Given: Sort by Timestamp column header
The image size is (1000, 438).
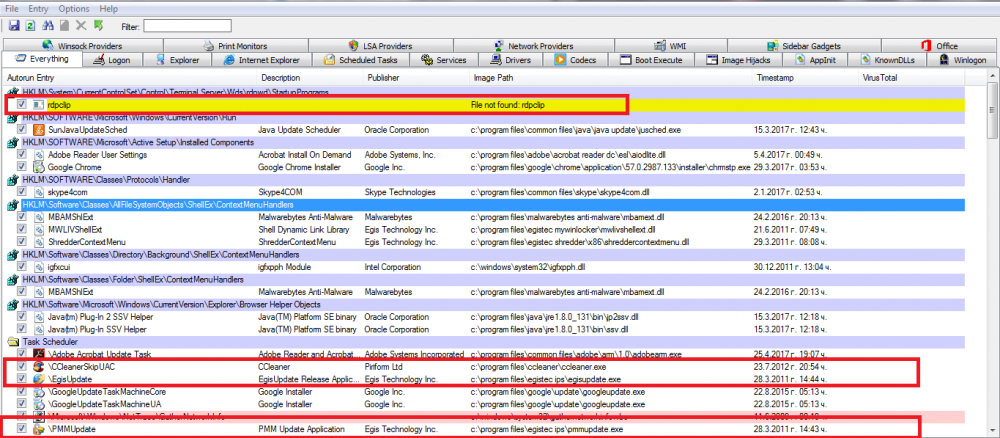Looking at the screenshot, I should [805, 78].
